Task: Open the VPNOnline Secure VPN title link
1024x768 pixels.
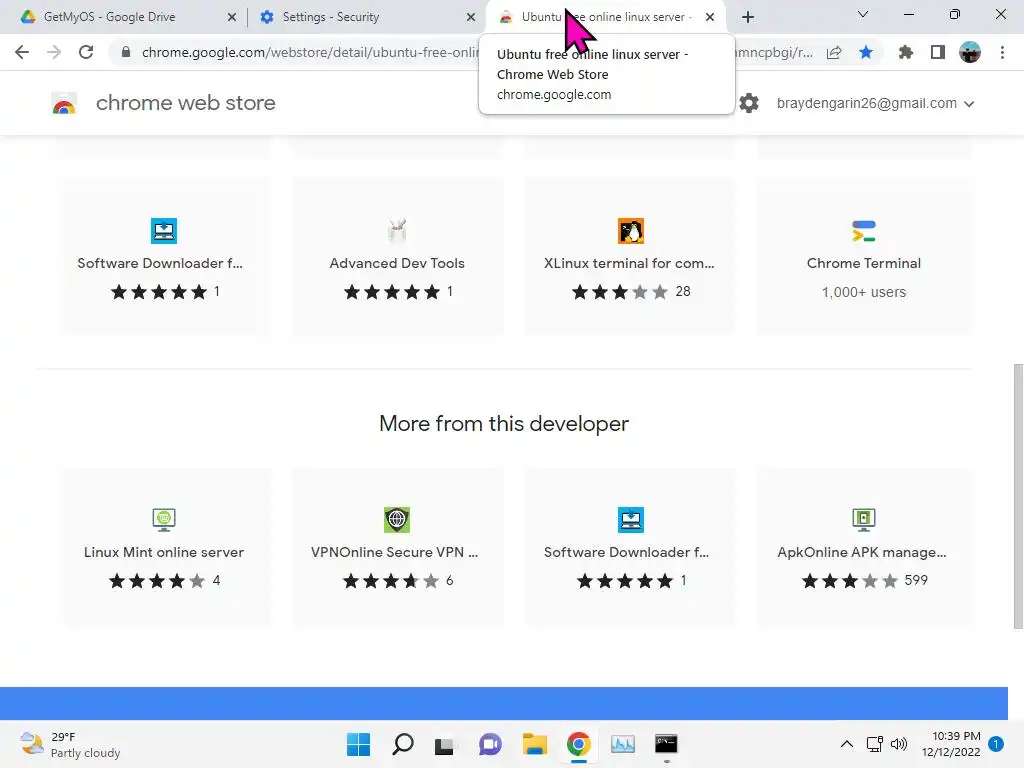Action: 394,552
